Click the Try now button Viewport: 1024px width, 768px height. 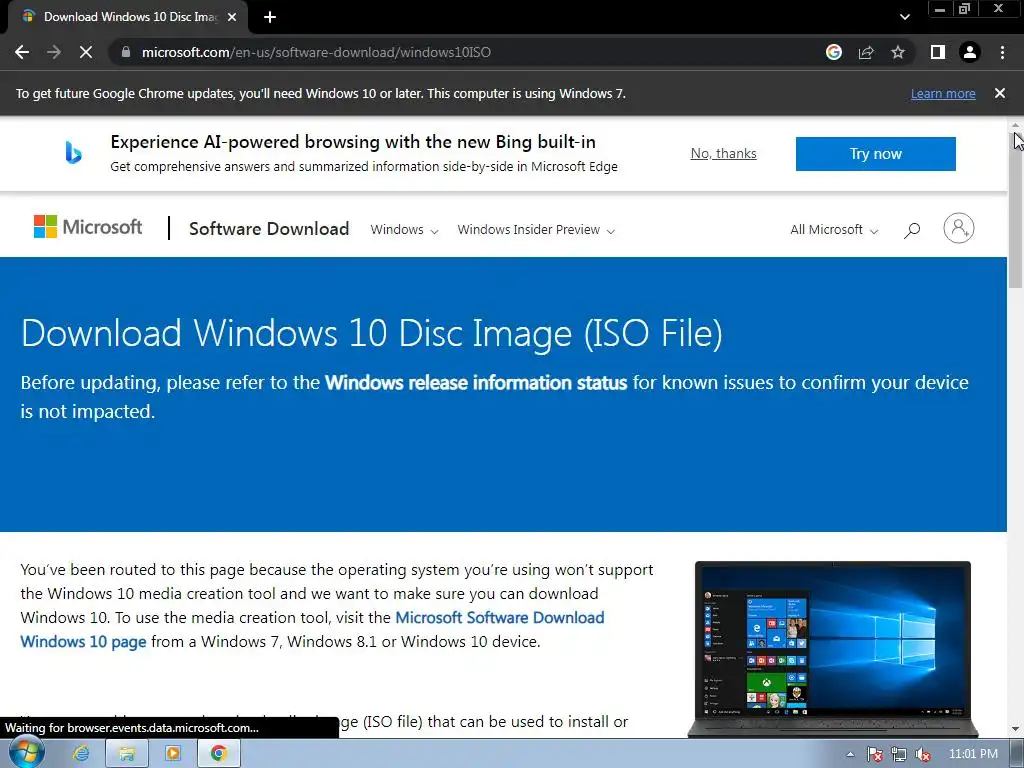[876, 154]
